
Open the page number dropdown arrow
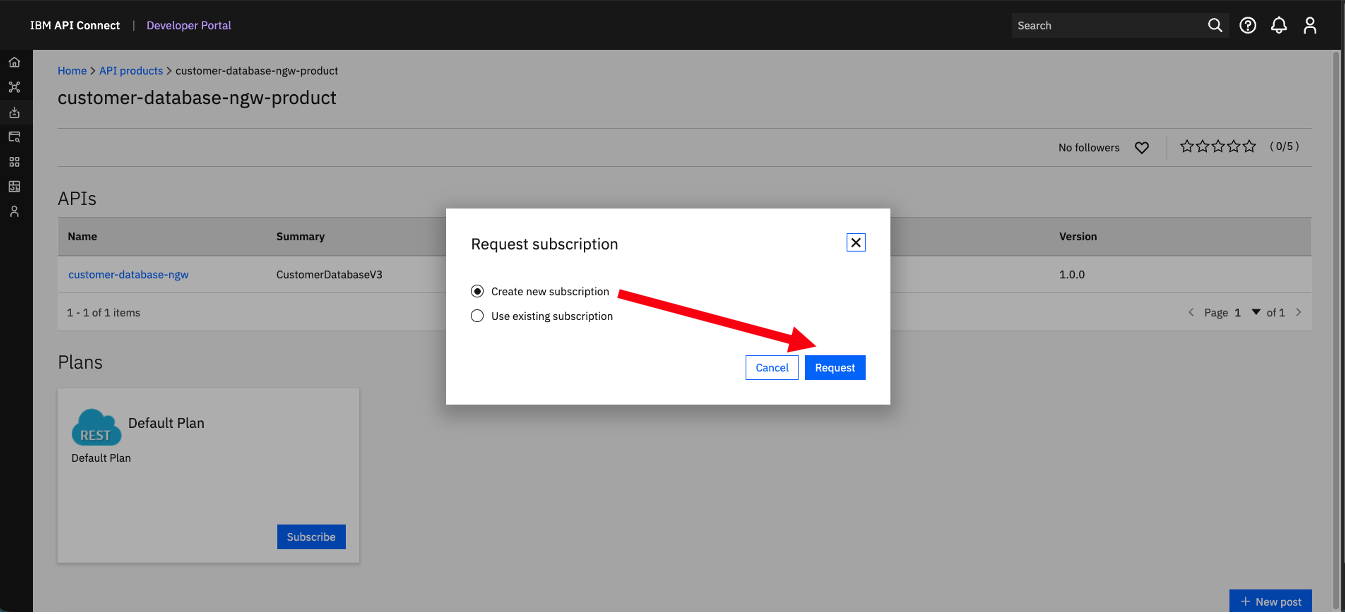pos(1256,312)
